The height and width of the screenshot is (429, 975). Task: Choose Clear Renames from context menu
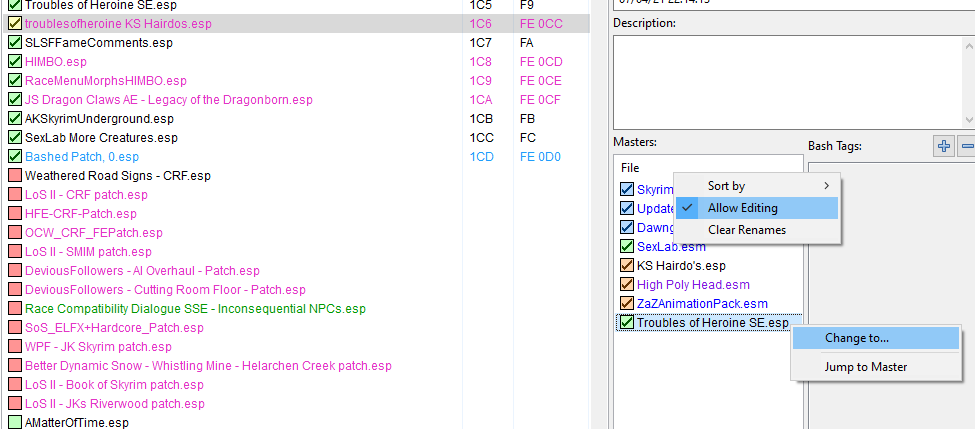click(757, 230)
